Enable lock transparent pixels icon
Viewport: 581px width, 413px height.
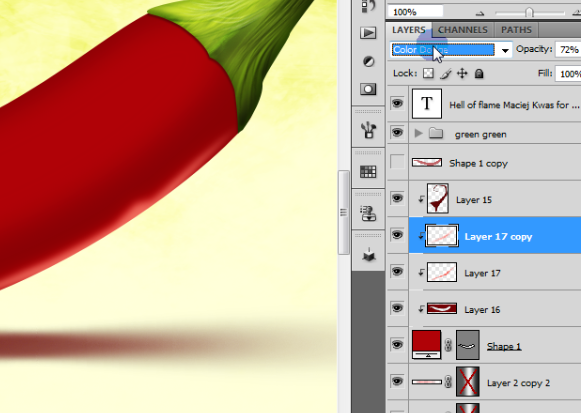pos(428,73)
